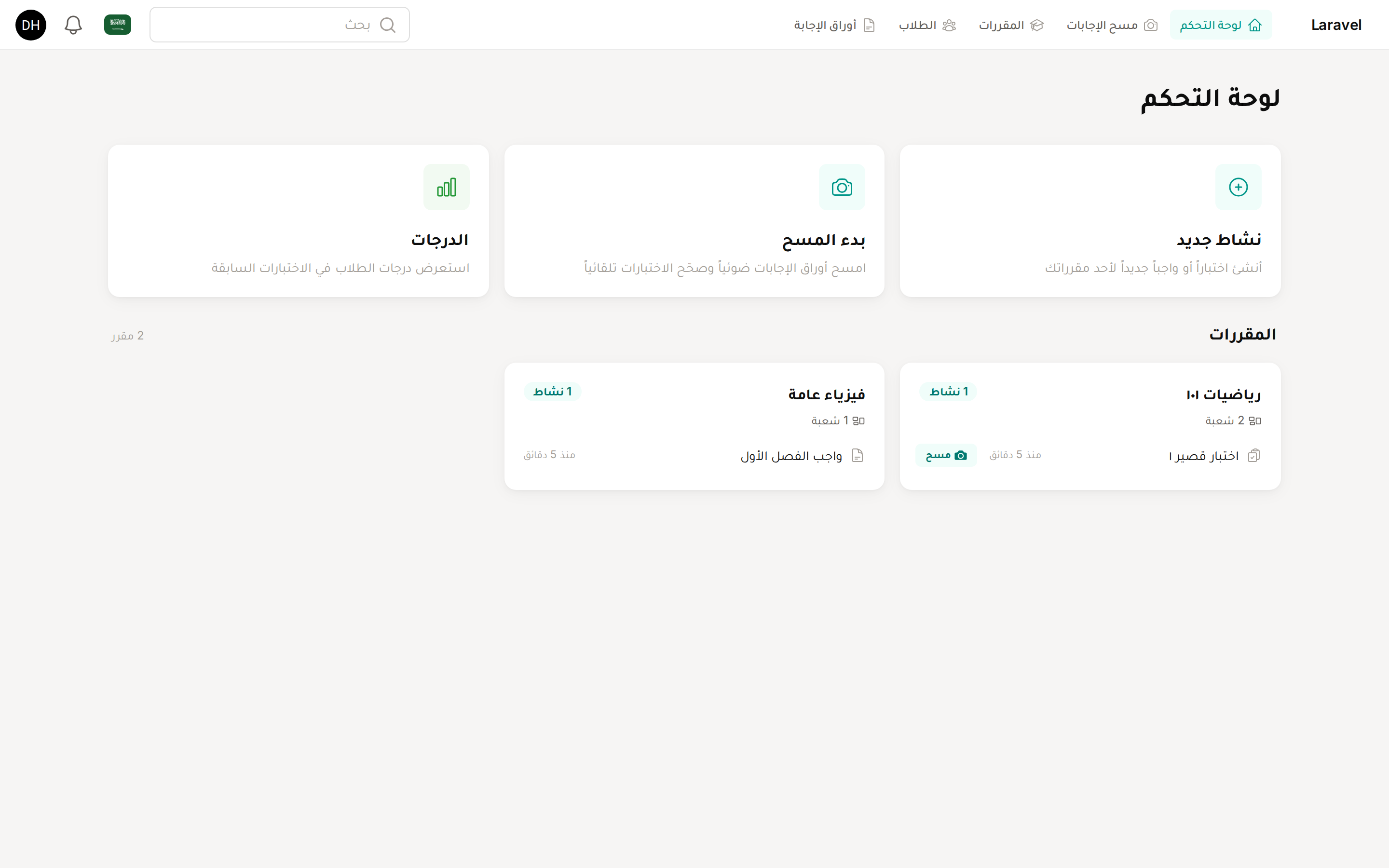Viewport: 1389px width, 868px height.
Task: Open the DH user avatar menu
Action: [x=31, y=25]
